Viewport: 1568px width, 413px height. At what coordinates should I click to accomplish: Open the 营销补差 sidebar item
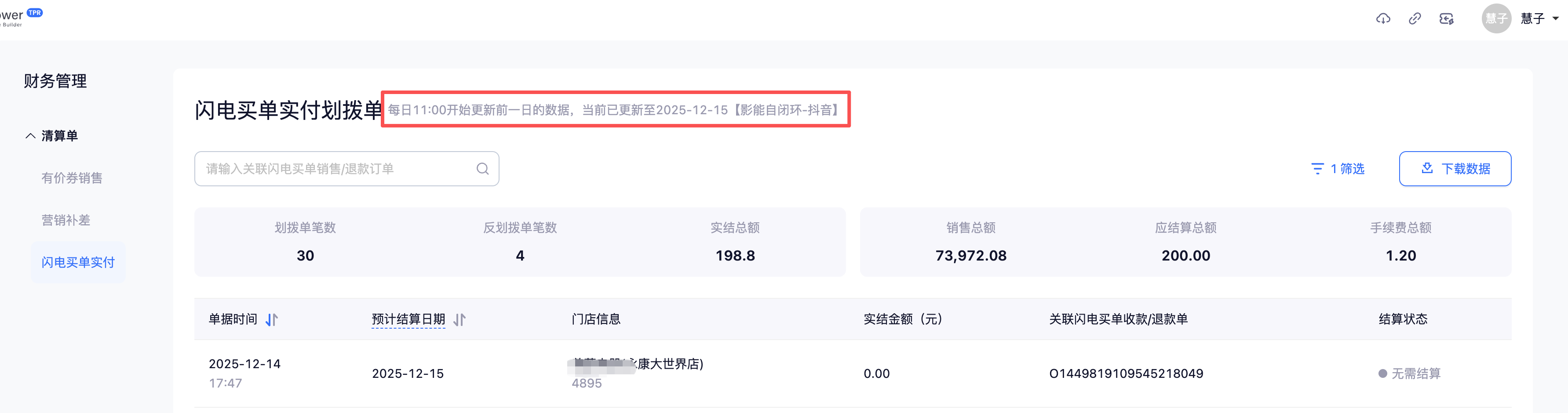pos(66,220)
